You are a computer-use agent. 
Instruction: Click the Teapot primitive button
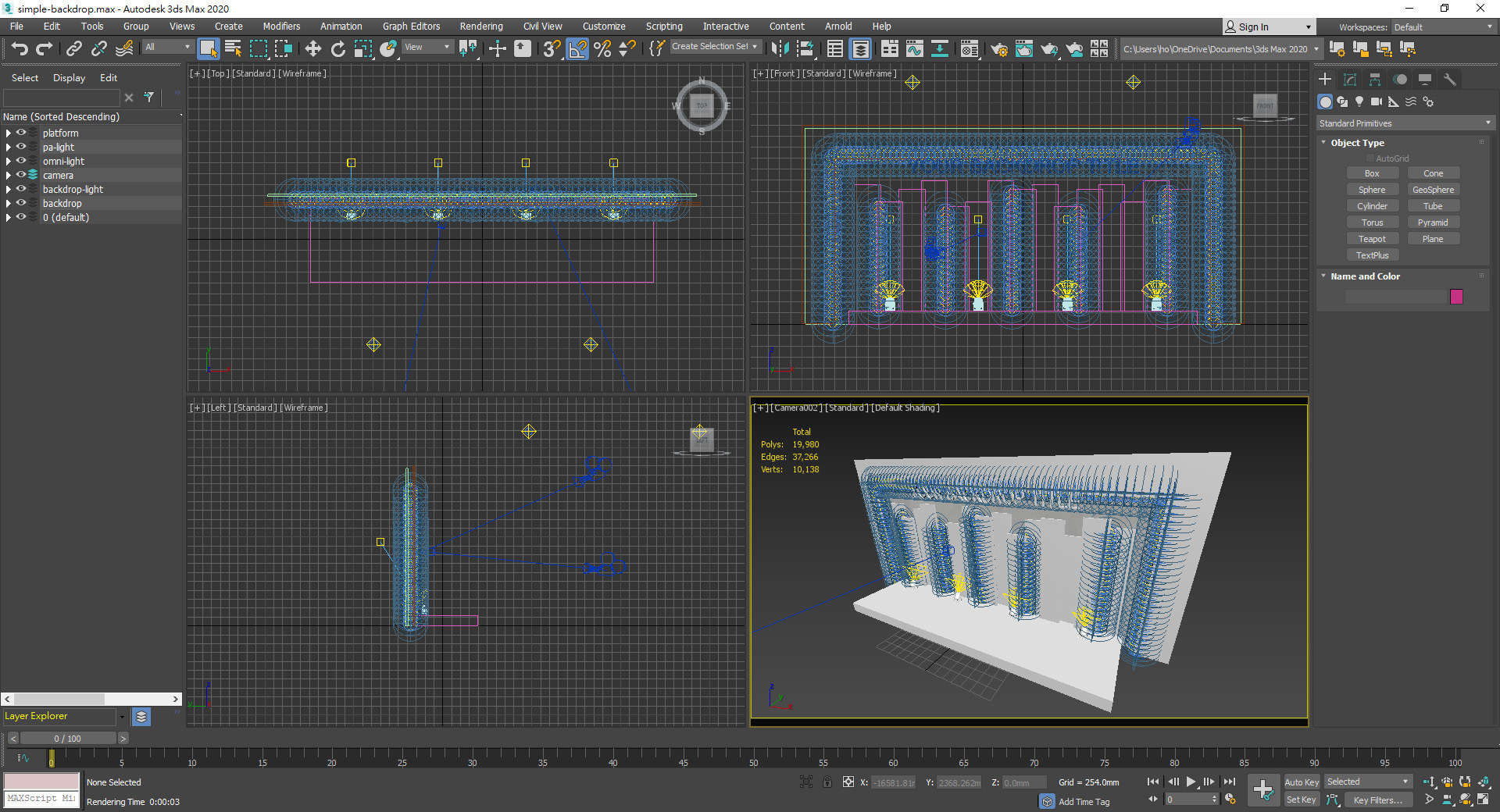pyautogui.click(x=1372, y=239)
